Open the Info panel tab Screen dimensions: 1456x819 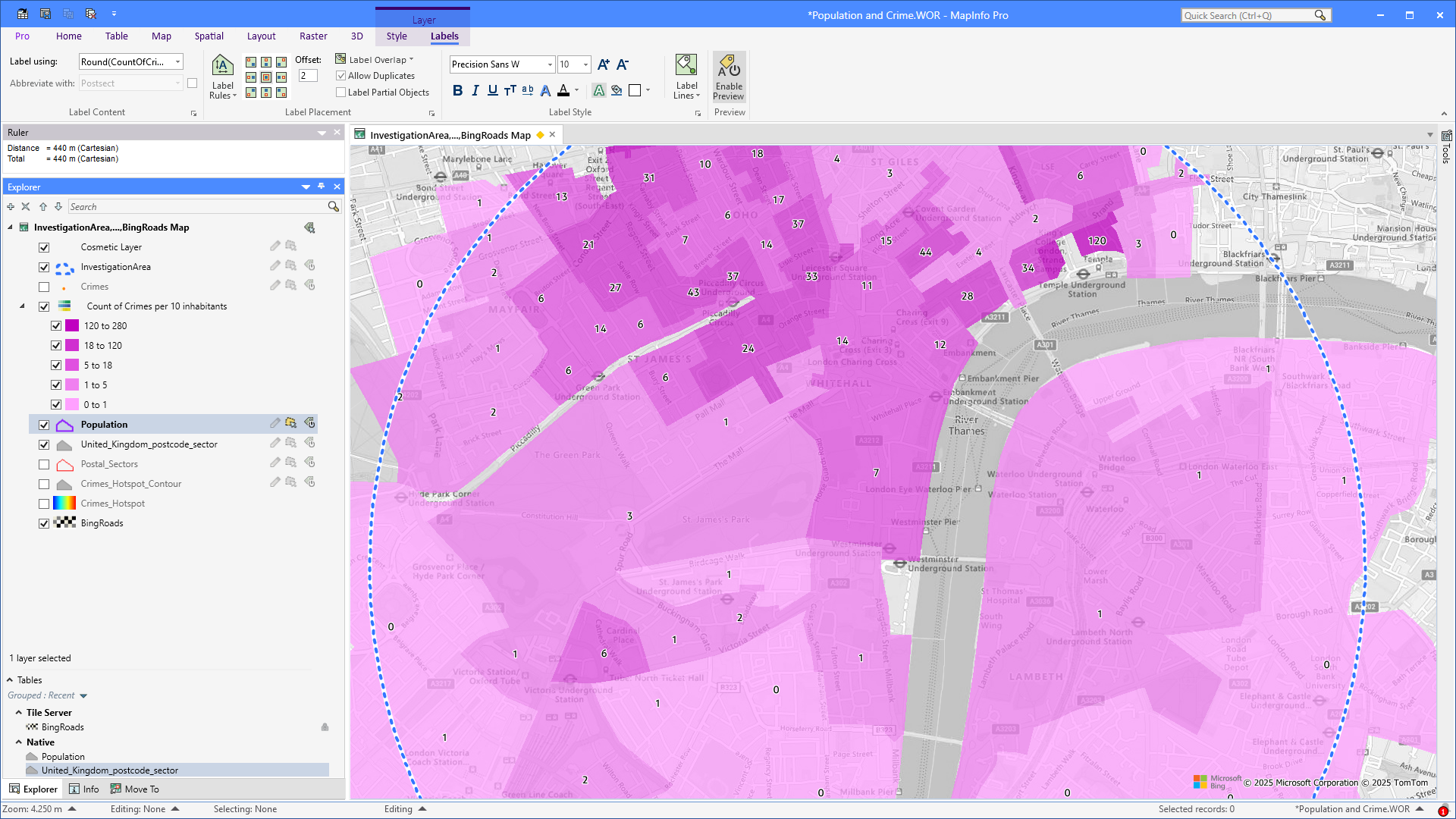(x=84, y=789)
